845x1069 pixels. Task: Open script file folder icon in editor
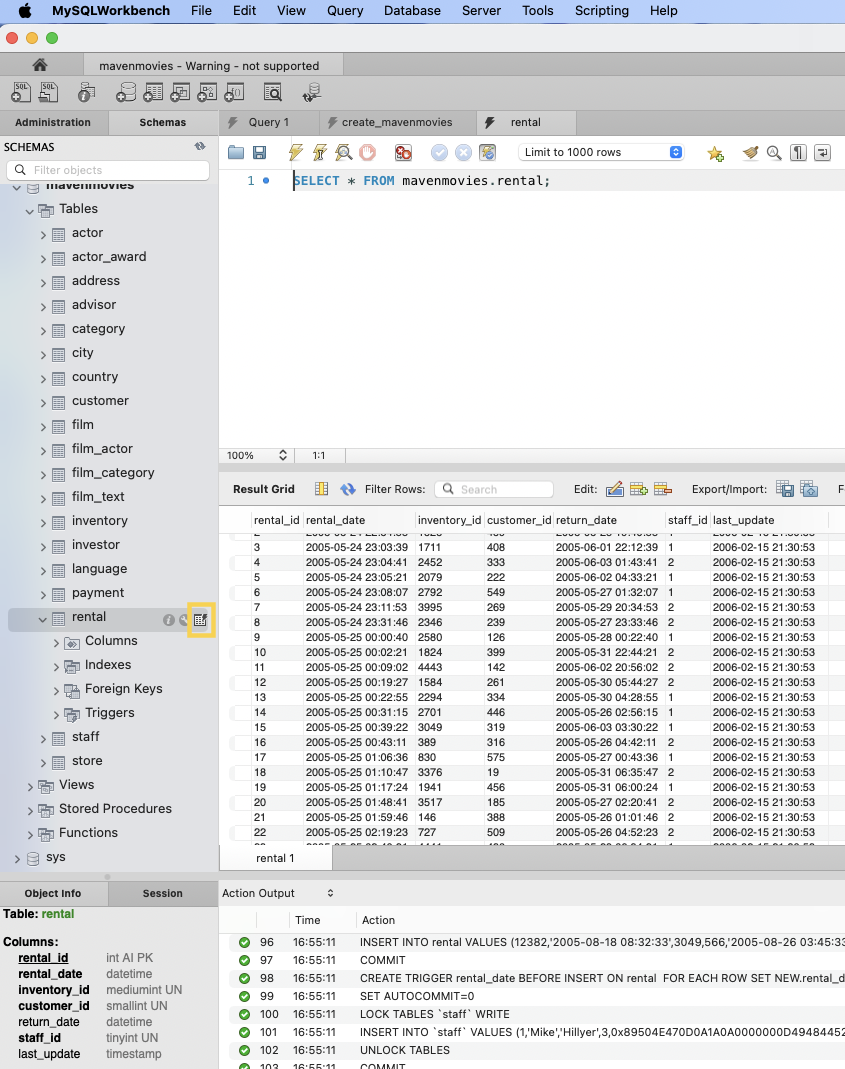(x=236, y=152)
